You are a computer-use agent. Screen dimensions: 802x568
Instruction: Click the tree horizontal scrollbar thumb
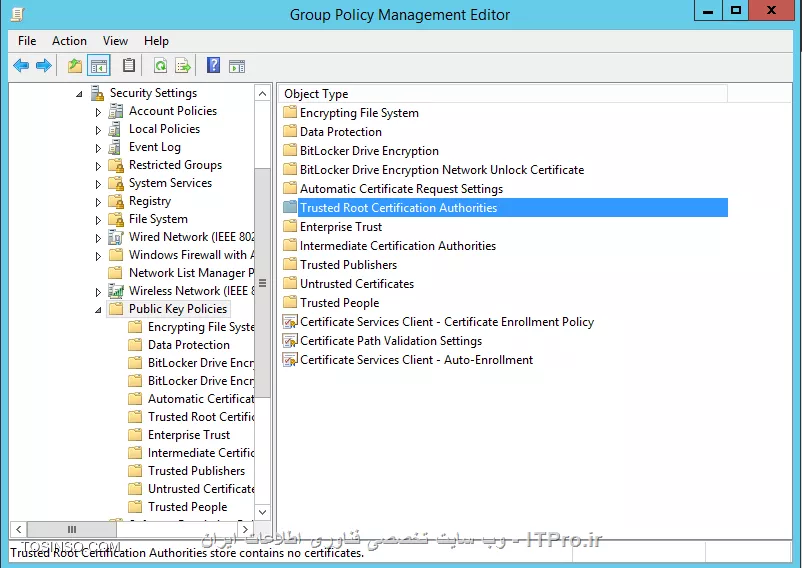pos(71,529)
